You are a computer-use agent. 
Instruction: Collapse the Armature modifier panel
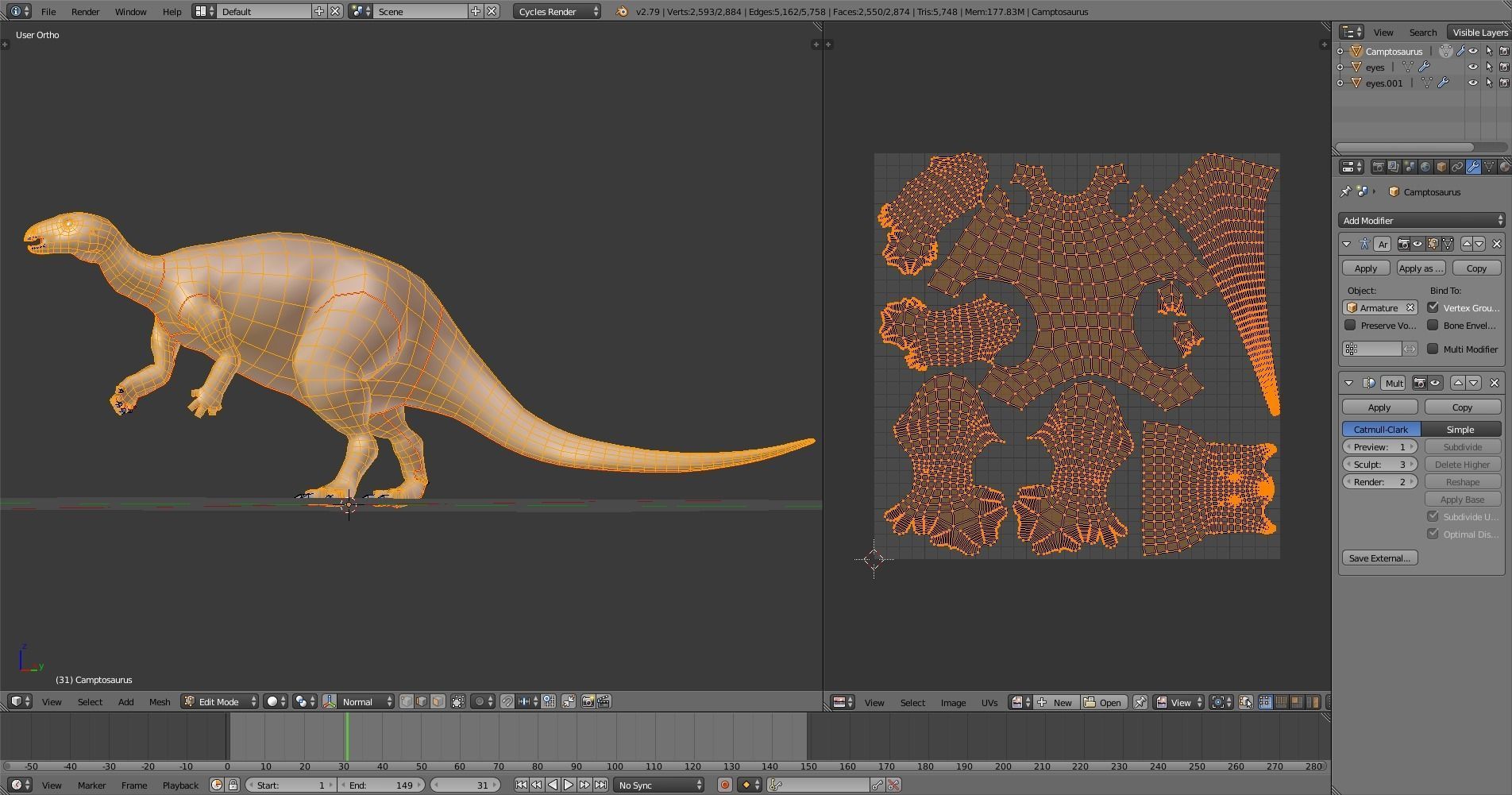(x=1346, y=244)
